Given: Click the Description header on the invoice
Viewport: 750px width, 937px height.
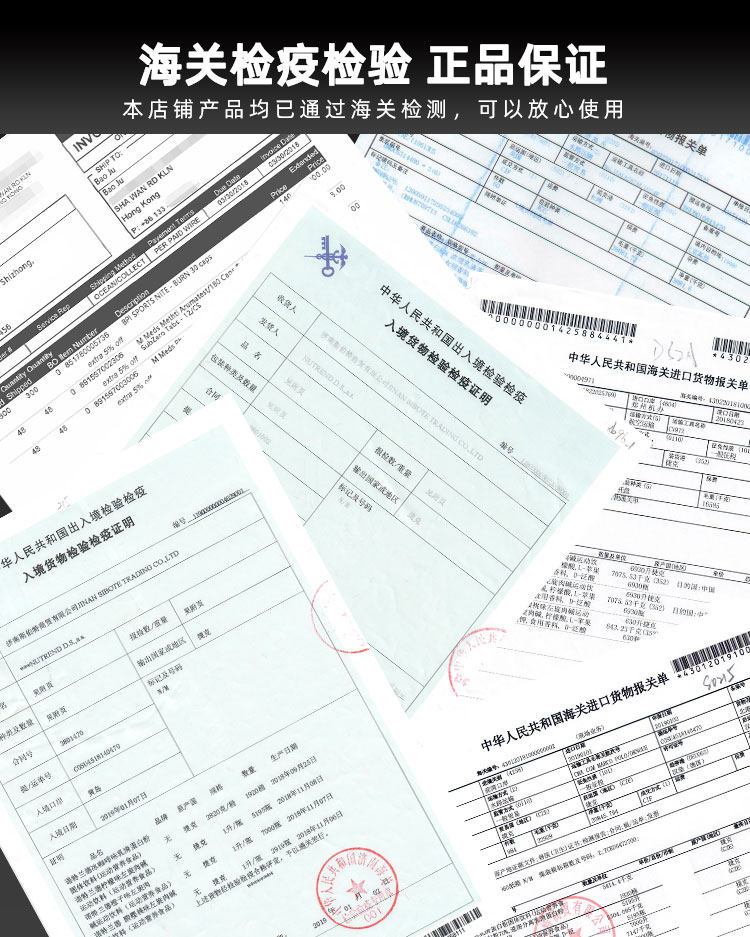Looking at the screenshot, I should click(131, 306).
